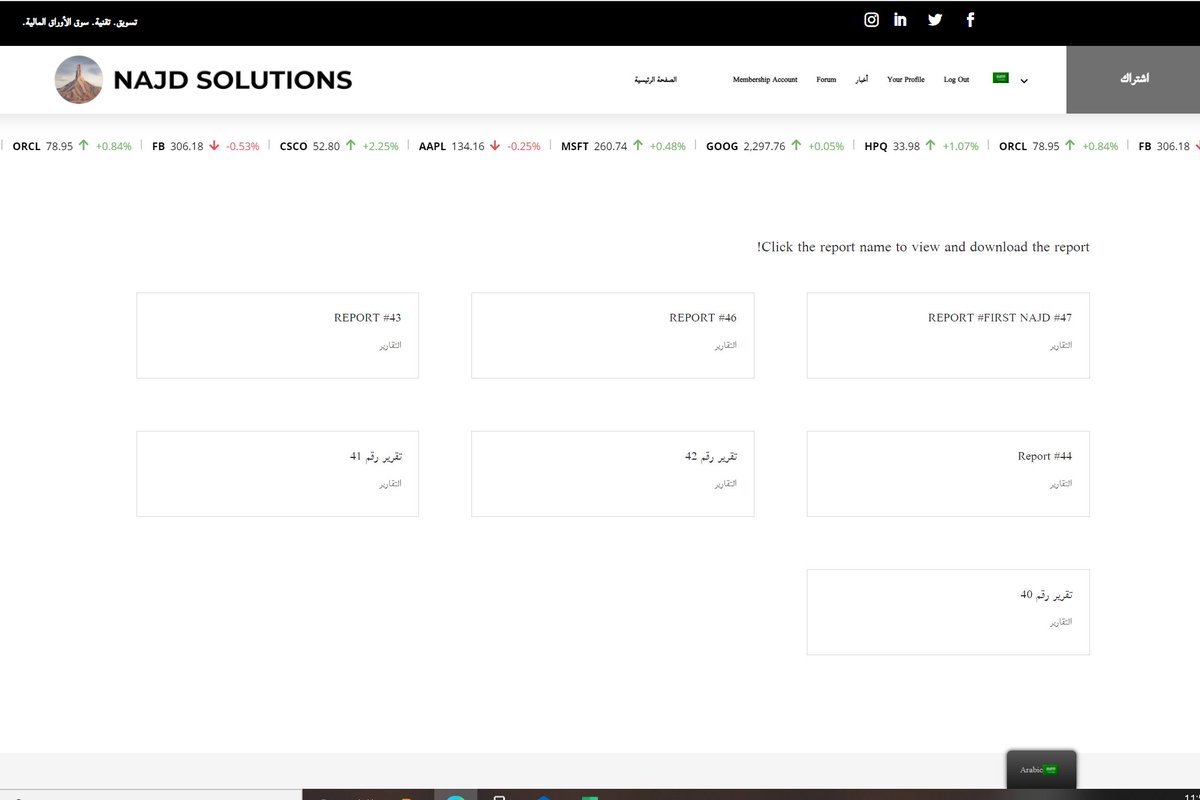Open the Instagram social icon

[871, 20]
